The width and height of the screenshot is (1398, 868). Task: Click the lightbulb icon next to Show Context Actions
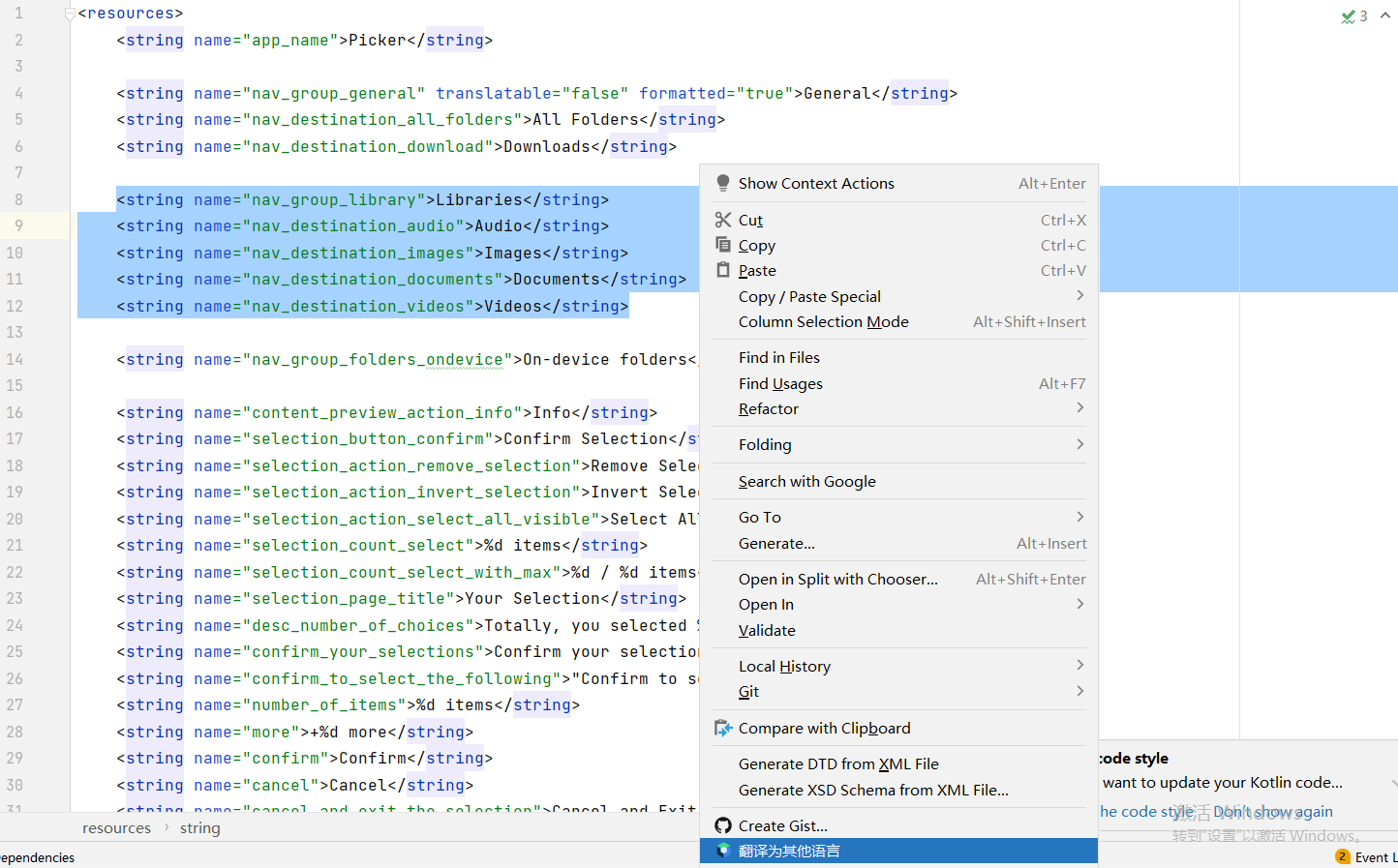[x=722, y=183]
